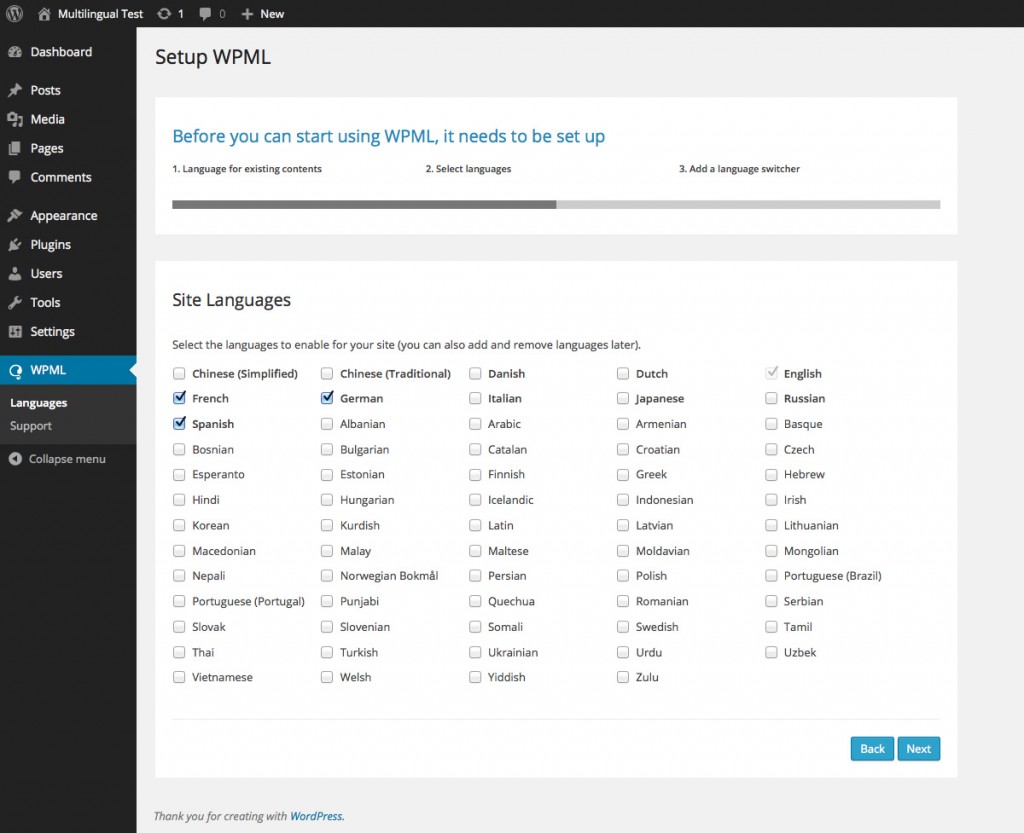Click the Next button
Viewport: 1024px width, 833px height.
coord(918,748)
